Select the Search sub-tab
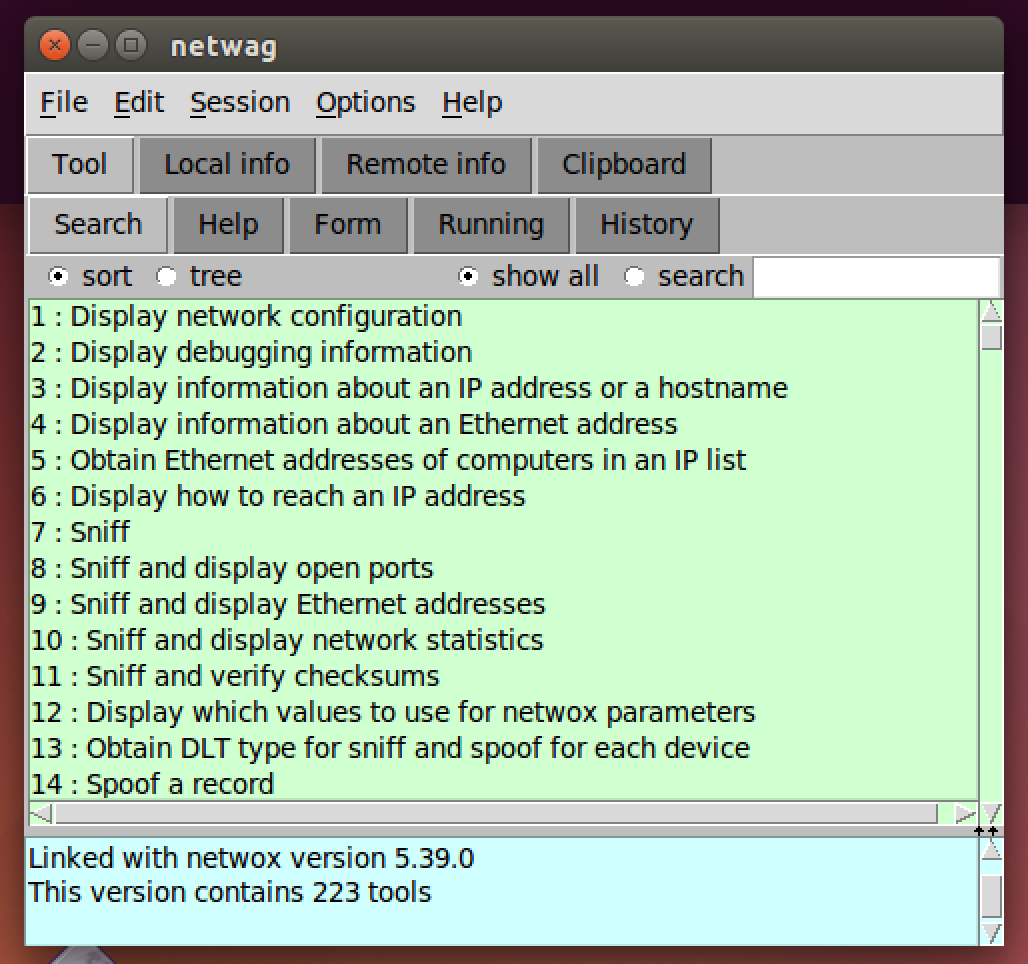 pos(98,225)
